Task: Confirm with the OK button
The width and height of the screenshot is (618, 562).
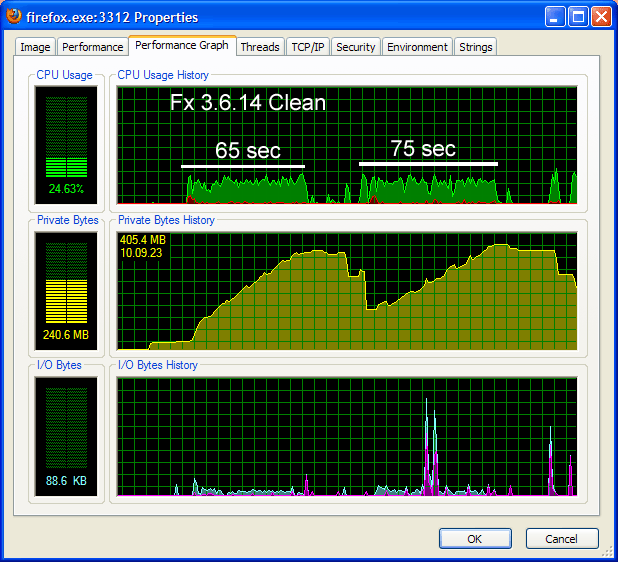Action: (475, 538)
